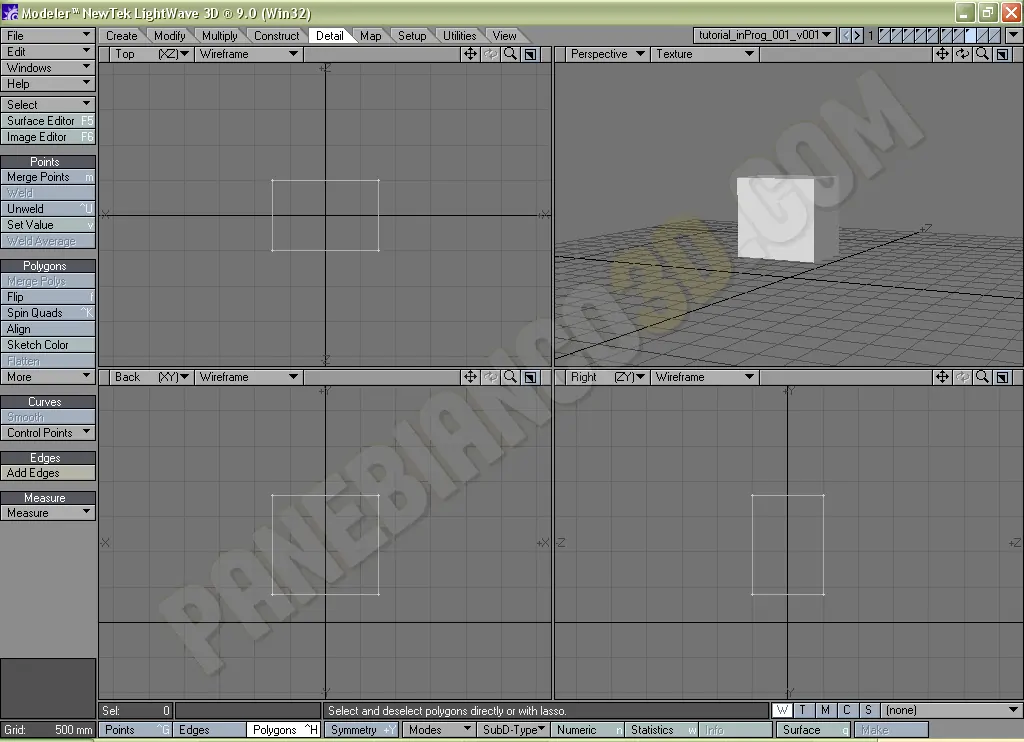Maximize the Perspective viewport with its corner icon
Viewport: 1024px width, 742px height.
tap(1002, 54)
